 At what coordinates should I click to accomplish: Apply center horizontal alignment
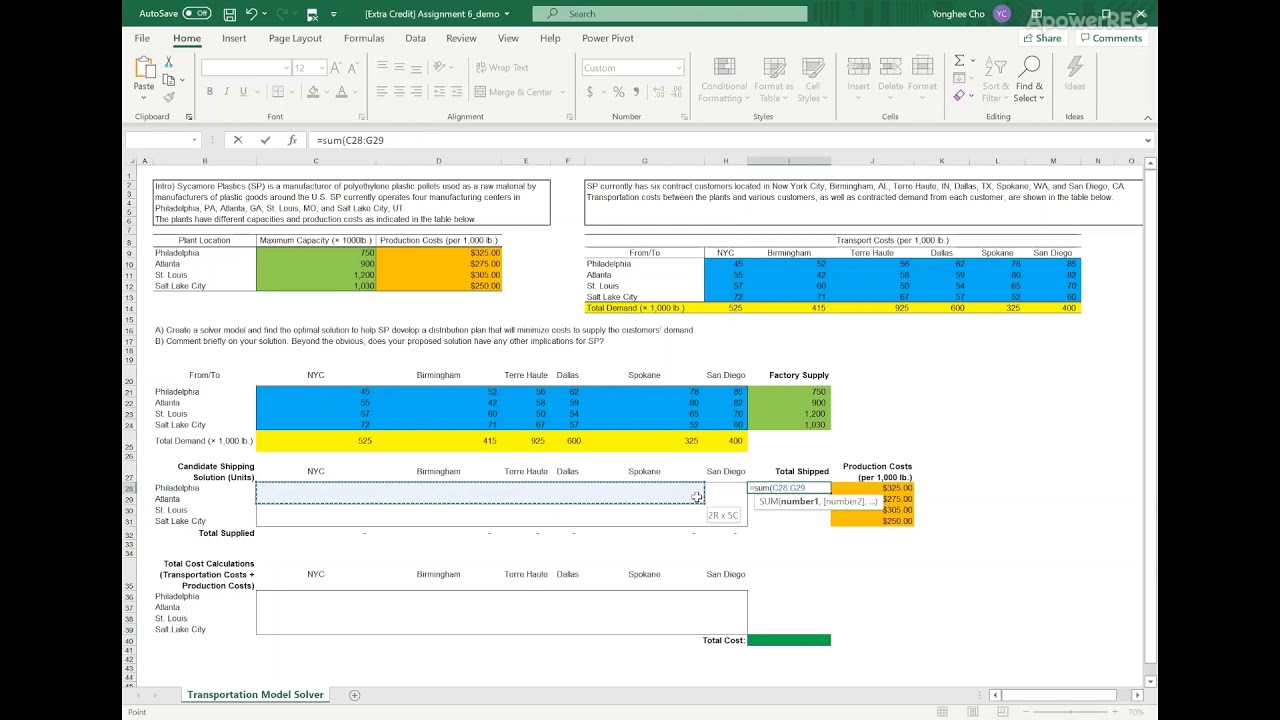tap(399, 92)
